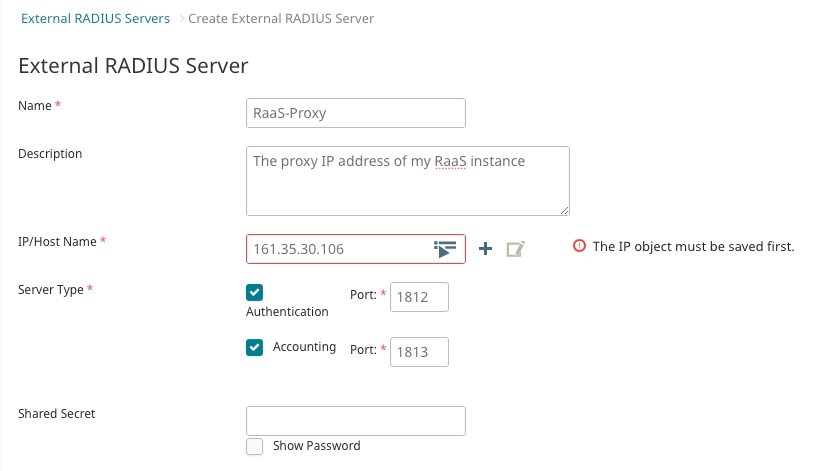
Task: Disable the Accounting checkbox
Action: pos(254,348)
